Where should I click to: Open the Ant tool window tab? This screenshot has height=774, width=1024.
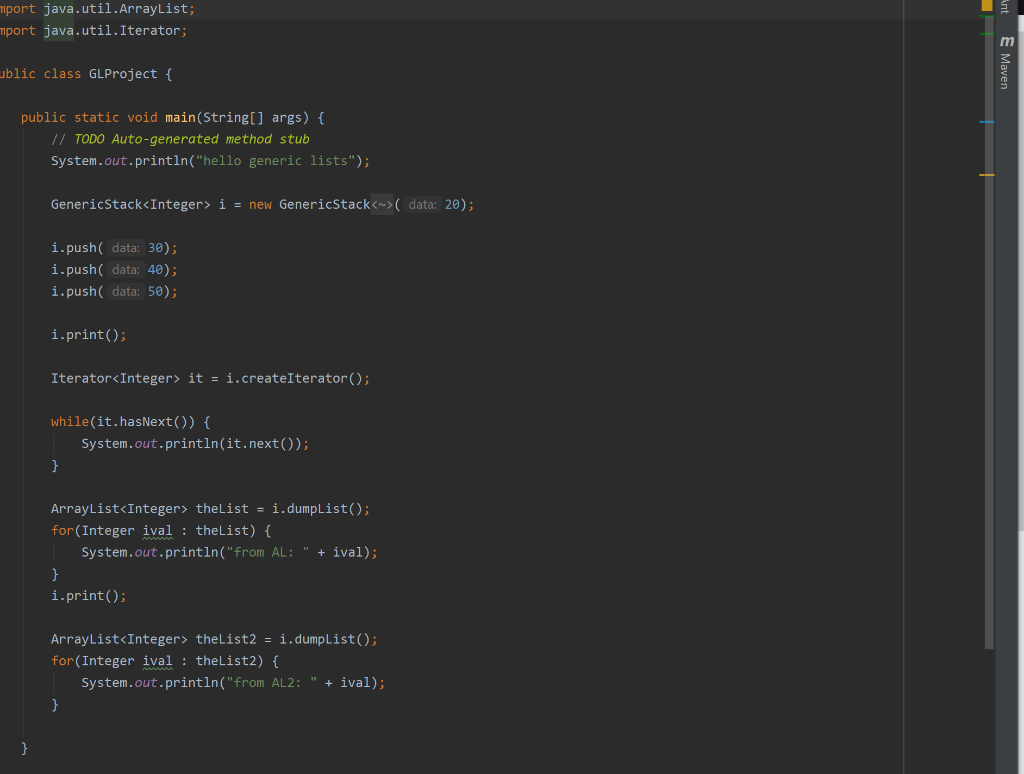click(1005, 8)
